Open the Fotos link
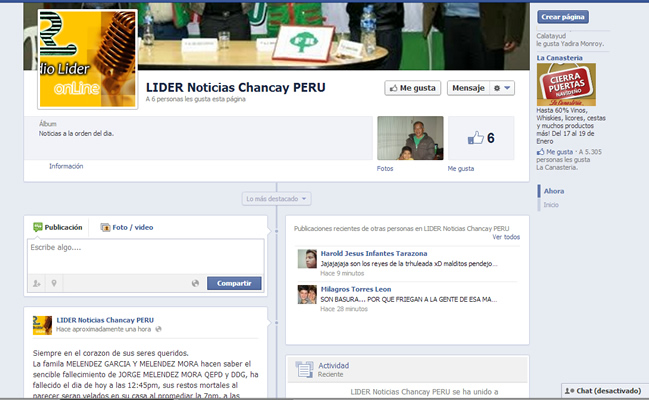649x400 pixels. [x=385, y=169]
